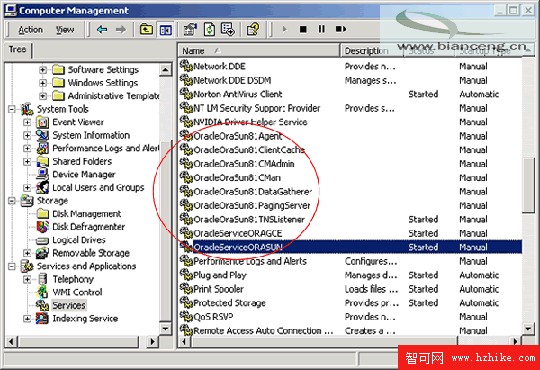540x370 pixels.
Task: Collapse the Storage node
Action: click(12, 201)
